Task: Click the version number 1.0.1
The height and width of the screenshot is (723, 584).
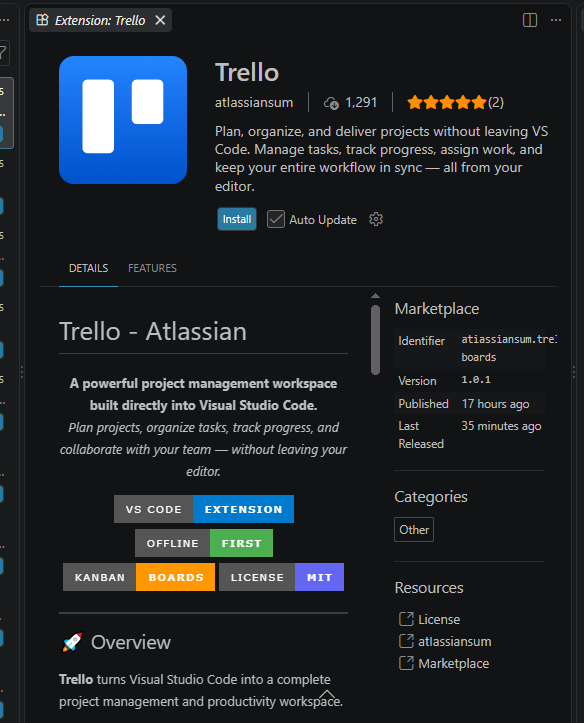Action: 476,380
